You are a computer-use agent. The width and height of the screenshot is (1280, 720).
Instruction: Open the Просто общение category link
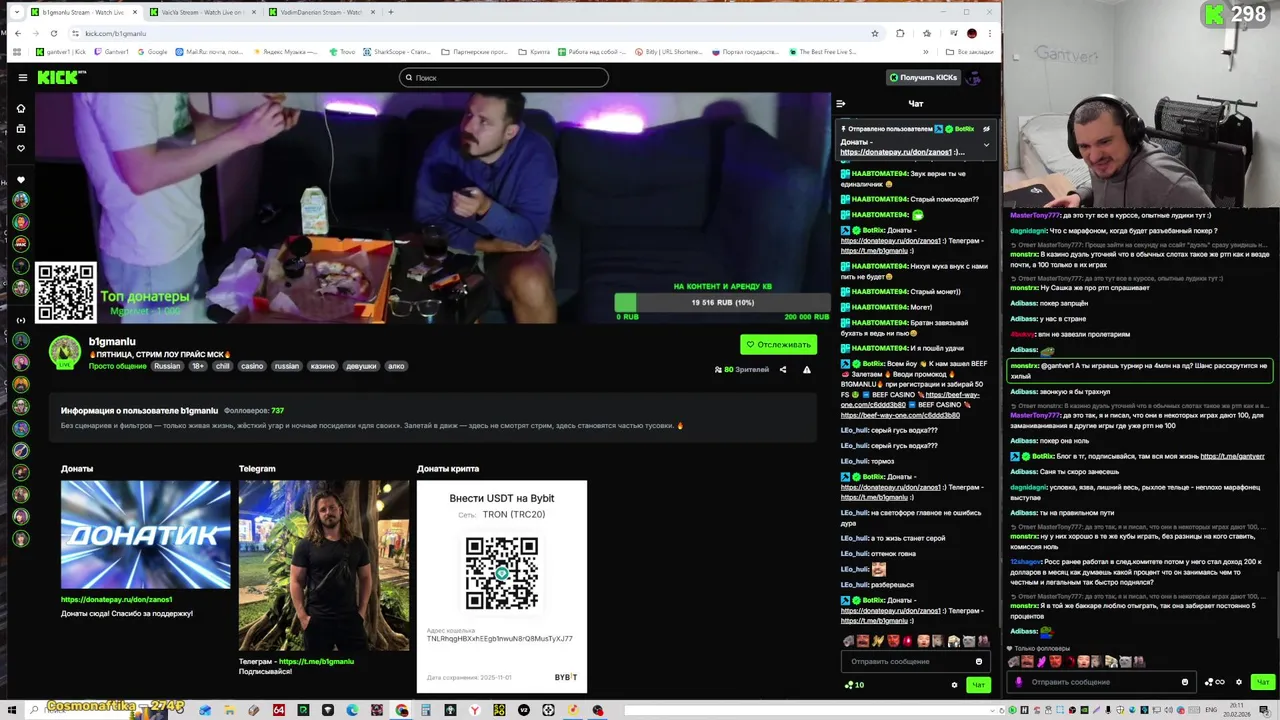(x=118, y=366)
